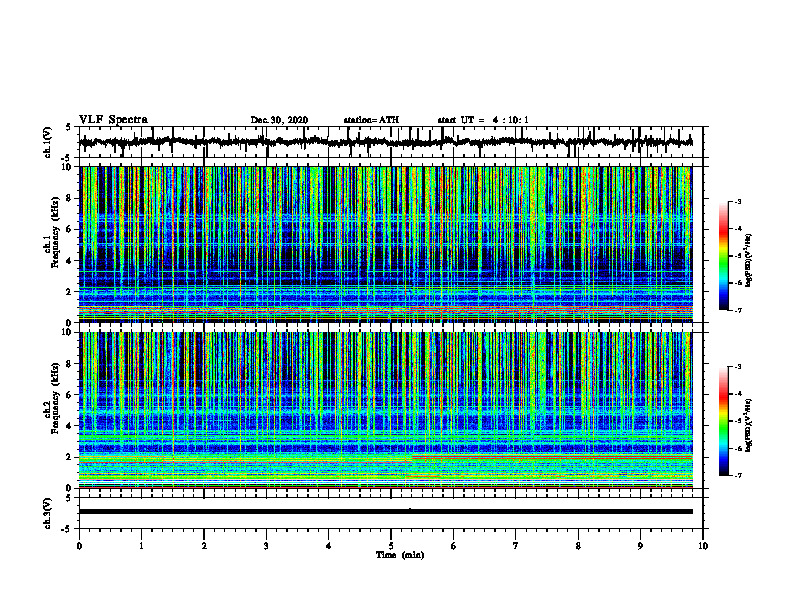Click the "ch.3(V)" waveform axis label
This screenshot has height=612, width=792.
tap(48, 513)
